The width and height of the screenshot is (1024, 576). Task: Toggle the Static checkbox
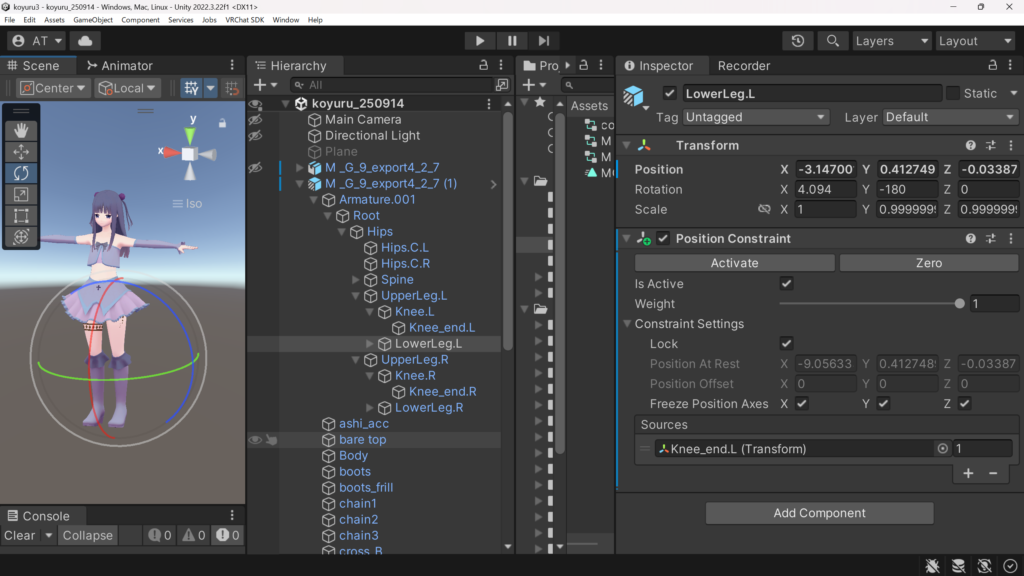[953, 93]
